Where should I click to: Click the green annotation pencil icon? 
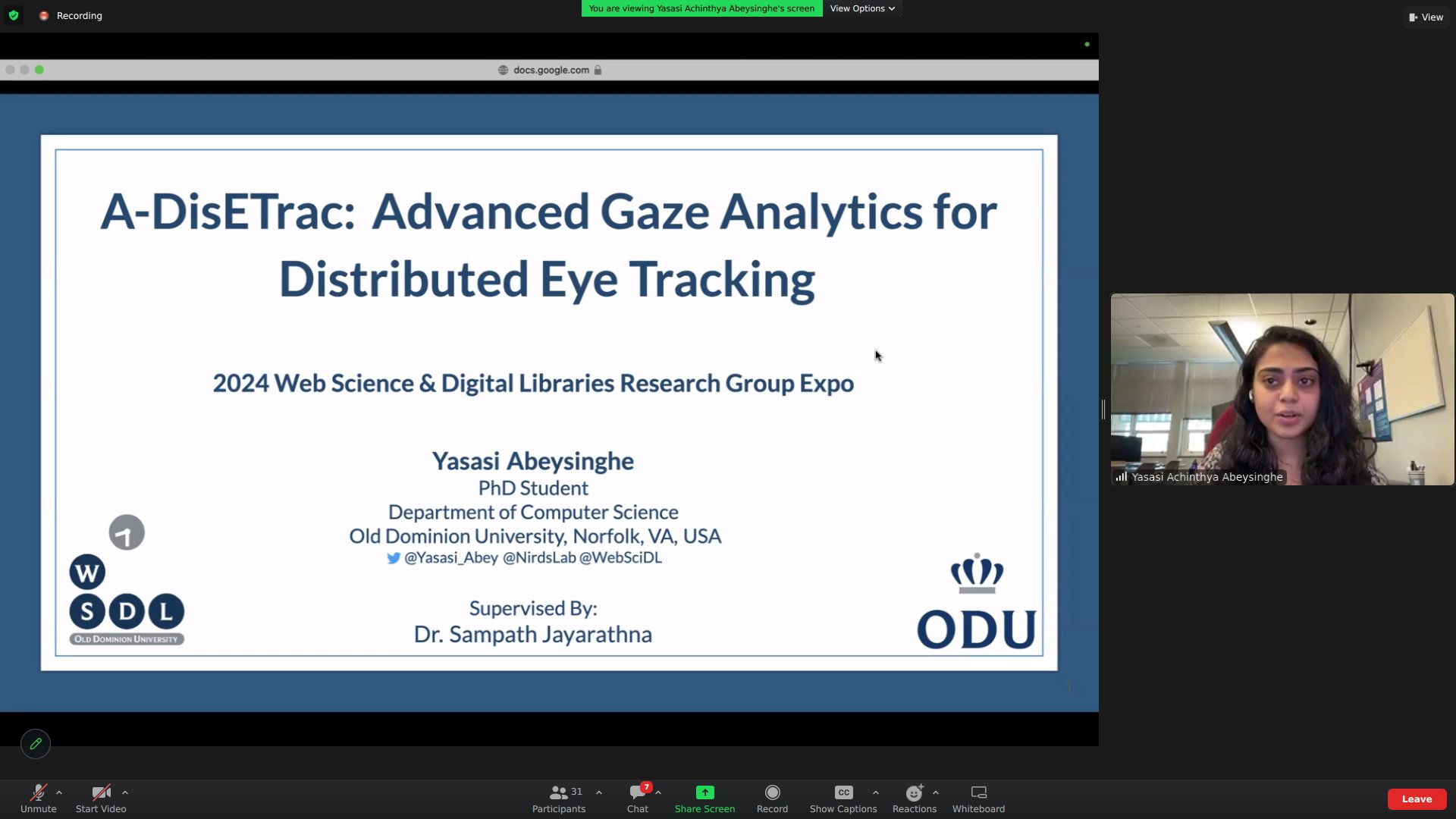[x=36, y=744]
